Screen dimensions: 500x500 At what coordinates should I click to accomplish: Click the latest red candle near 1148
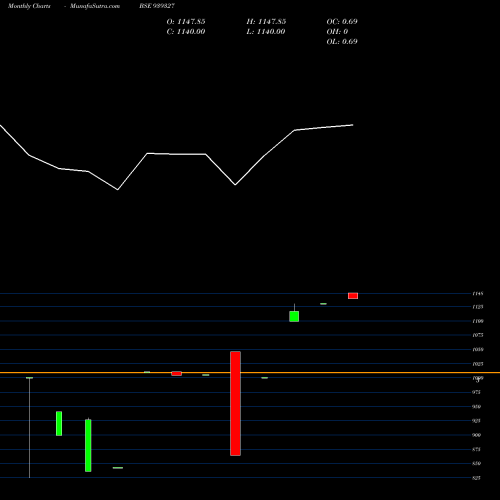click(x=353, y=296)
